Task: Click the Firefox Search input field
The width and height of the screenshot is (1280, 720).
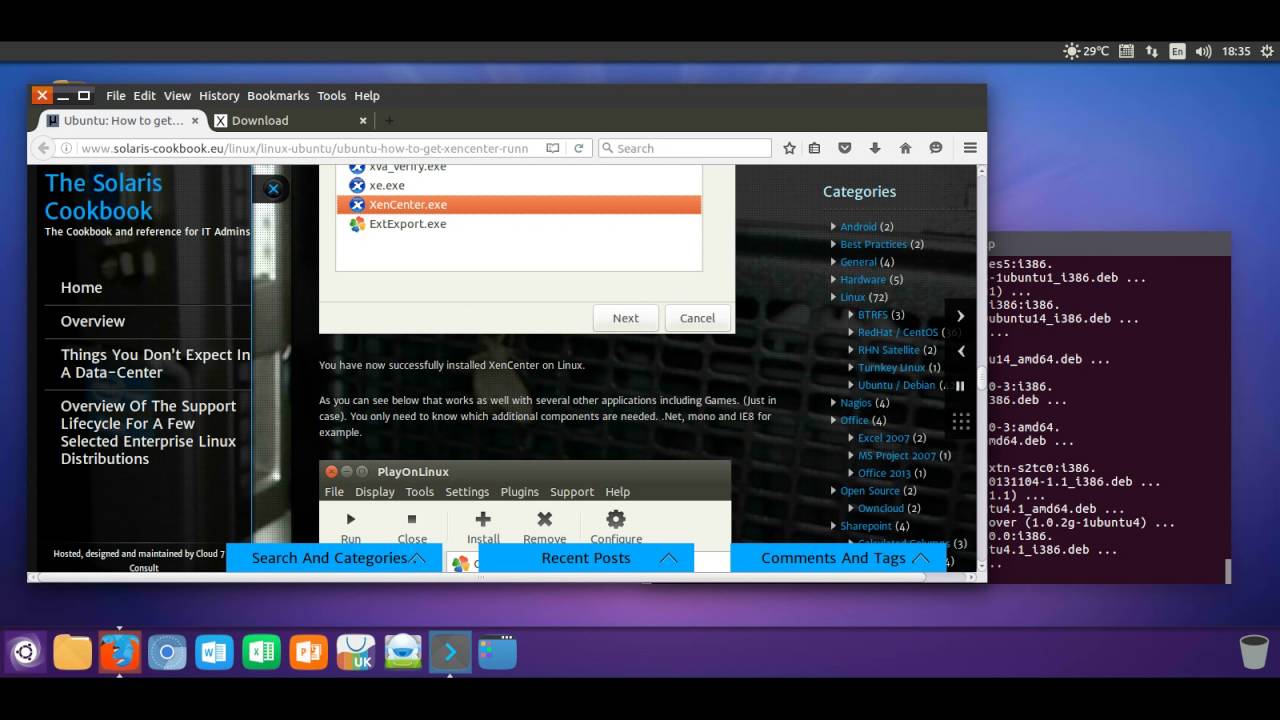Action: point(685,148)
